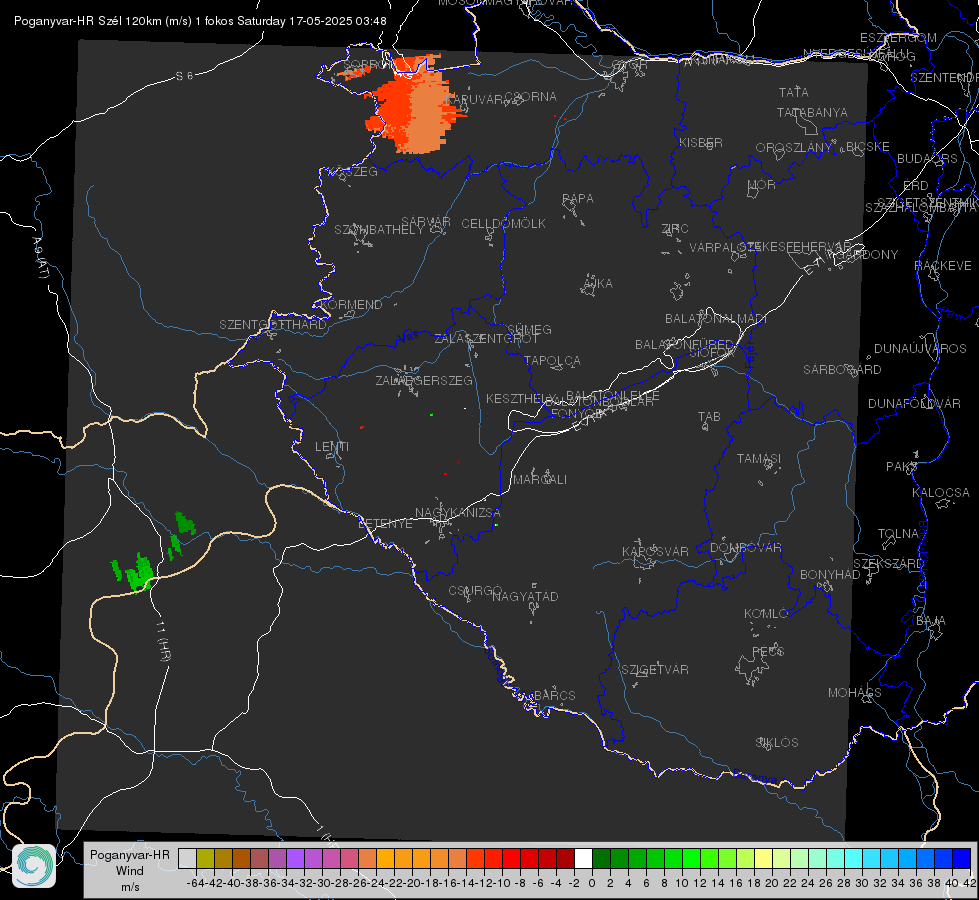Click the 'TATA' city label

(794, 92)
